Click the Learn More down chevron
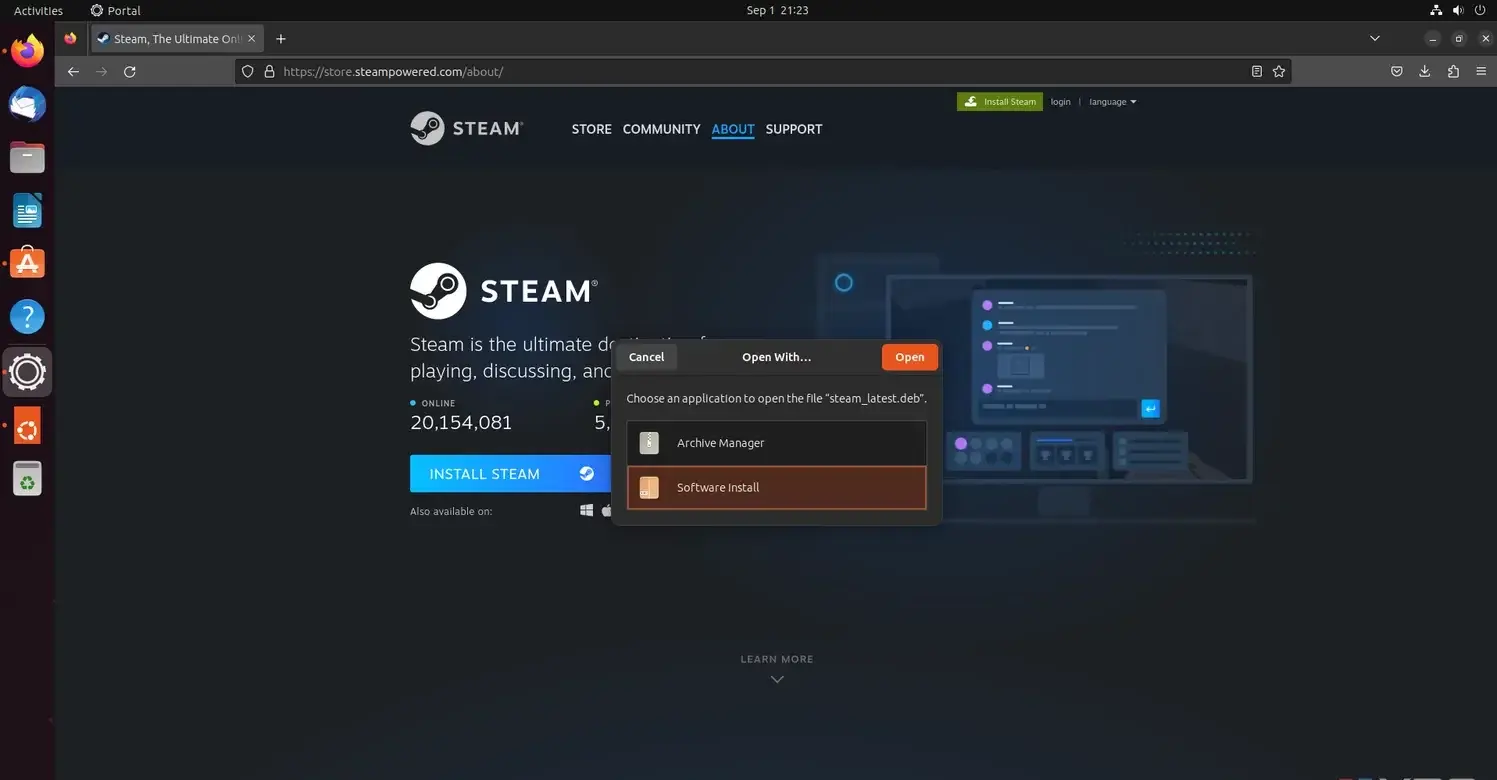This screenshot has width=1497, height=780. (x=777, y=679)
